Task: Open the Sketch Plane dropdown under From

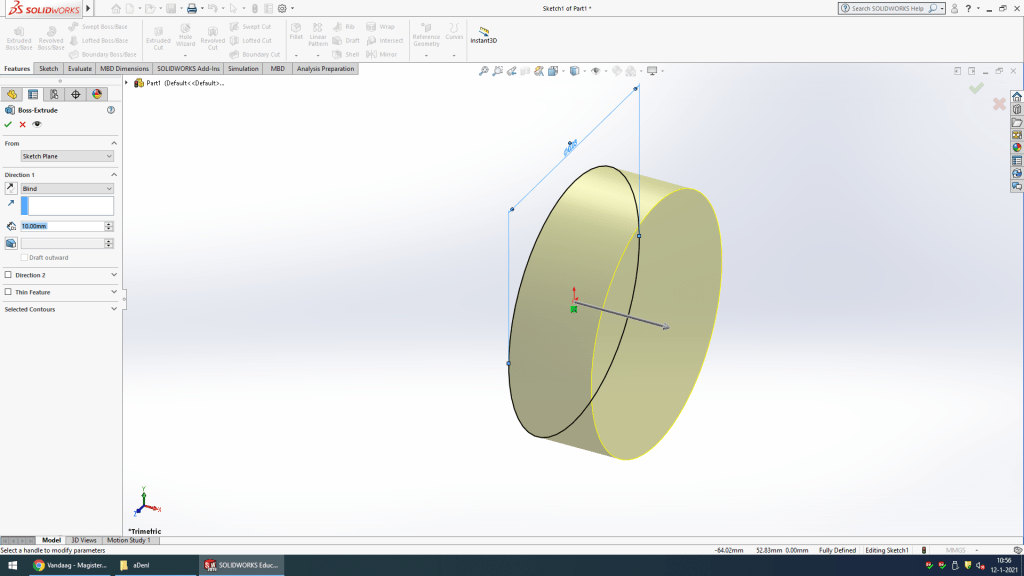Action: click(x=67, y=156)
